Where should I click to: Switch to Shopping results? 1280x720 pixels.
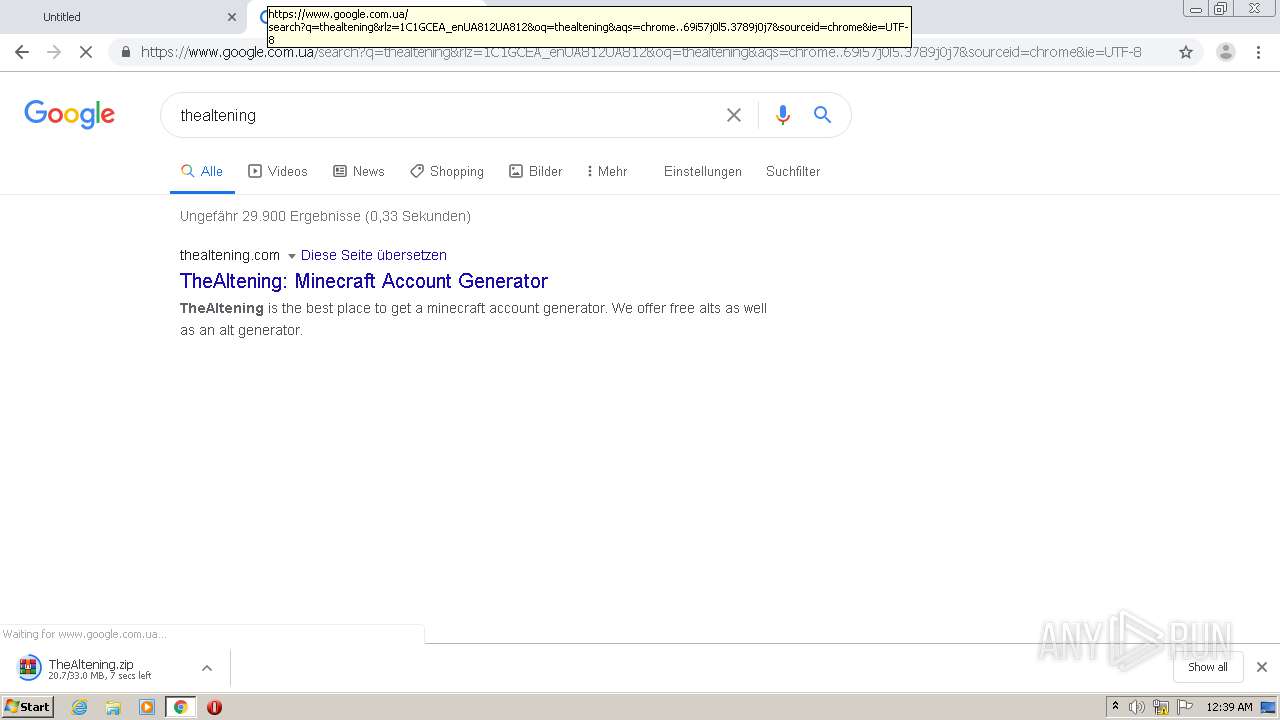tap(447, 171)
